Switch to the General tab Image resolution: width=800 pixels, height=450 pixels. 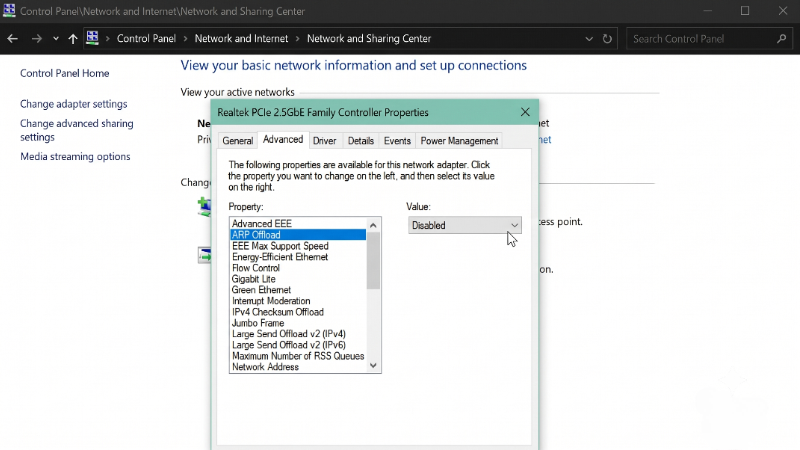tap(238, 141)
